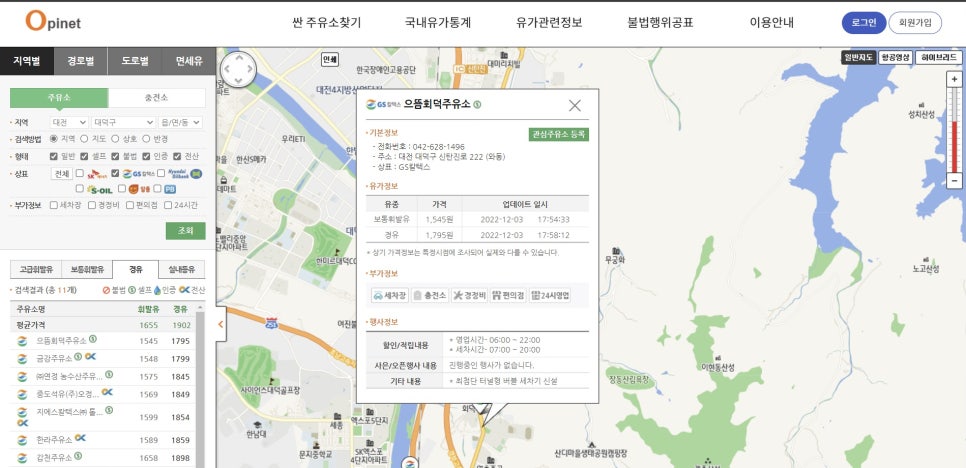Click the self-service icon next to 갑천주유소
Viewport: 966px width, 468px height.
pos(78,457)
